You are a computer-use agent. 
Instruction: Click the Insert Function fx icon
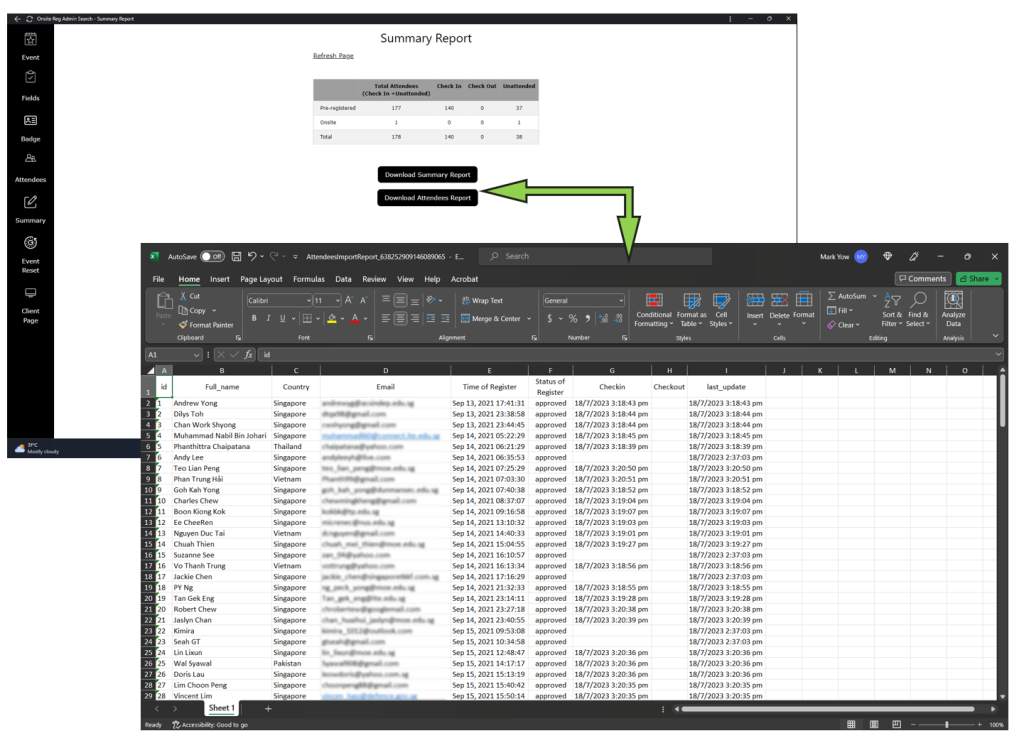coord(249,355)
